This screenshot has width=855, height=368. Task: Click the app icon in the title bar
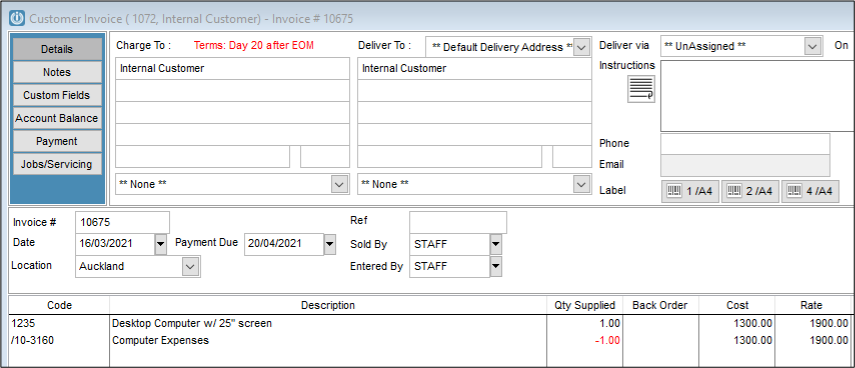[x=17, y=18]
